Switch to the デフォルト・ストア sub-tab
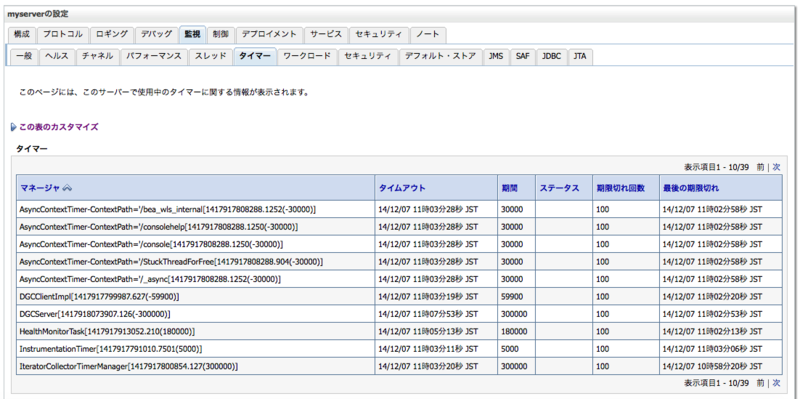The width and height of the screenshot is (800, 399). pyautogui.click(x=440, y=56)
